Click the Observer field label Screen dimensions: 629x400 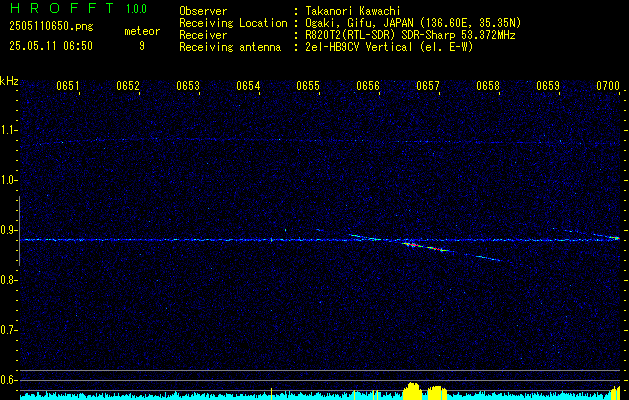(203, 11)
